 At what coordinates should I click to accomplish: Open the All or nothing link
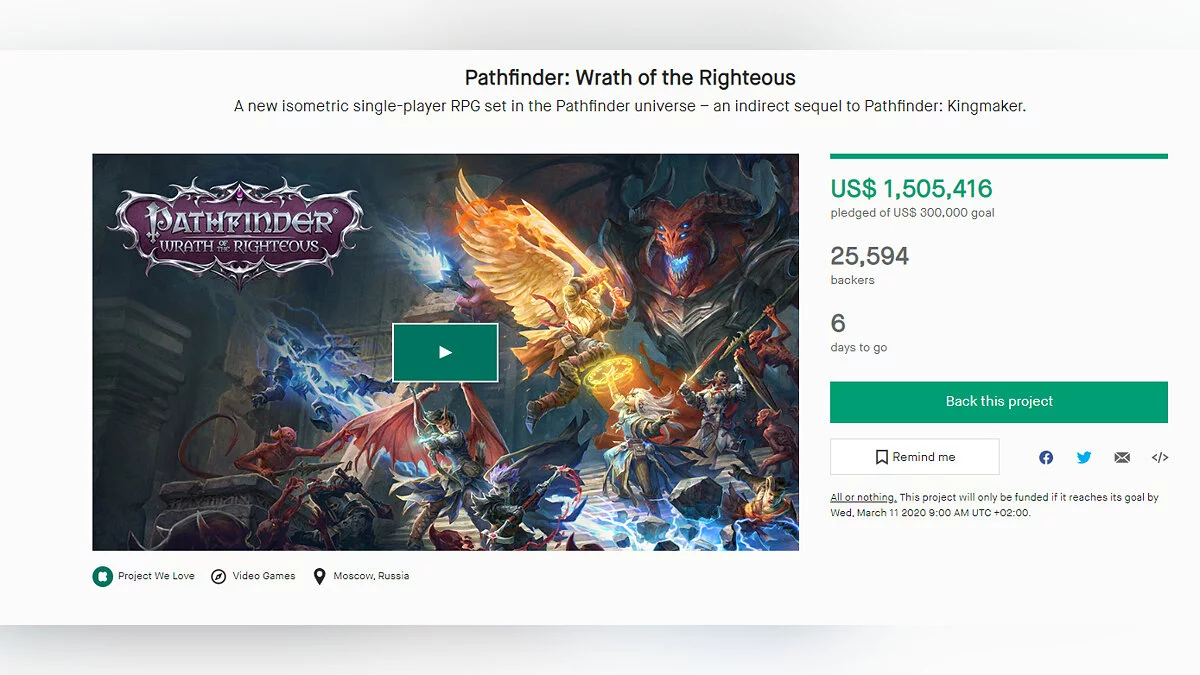coord(863,497)
